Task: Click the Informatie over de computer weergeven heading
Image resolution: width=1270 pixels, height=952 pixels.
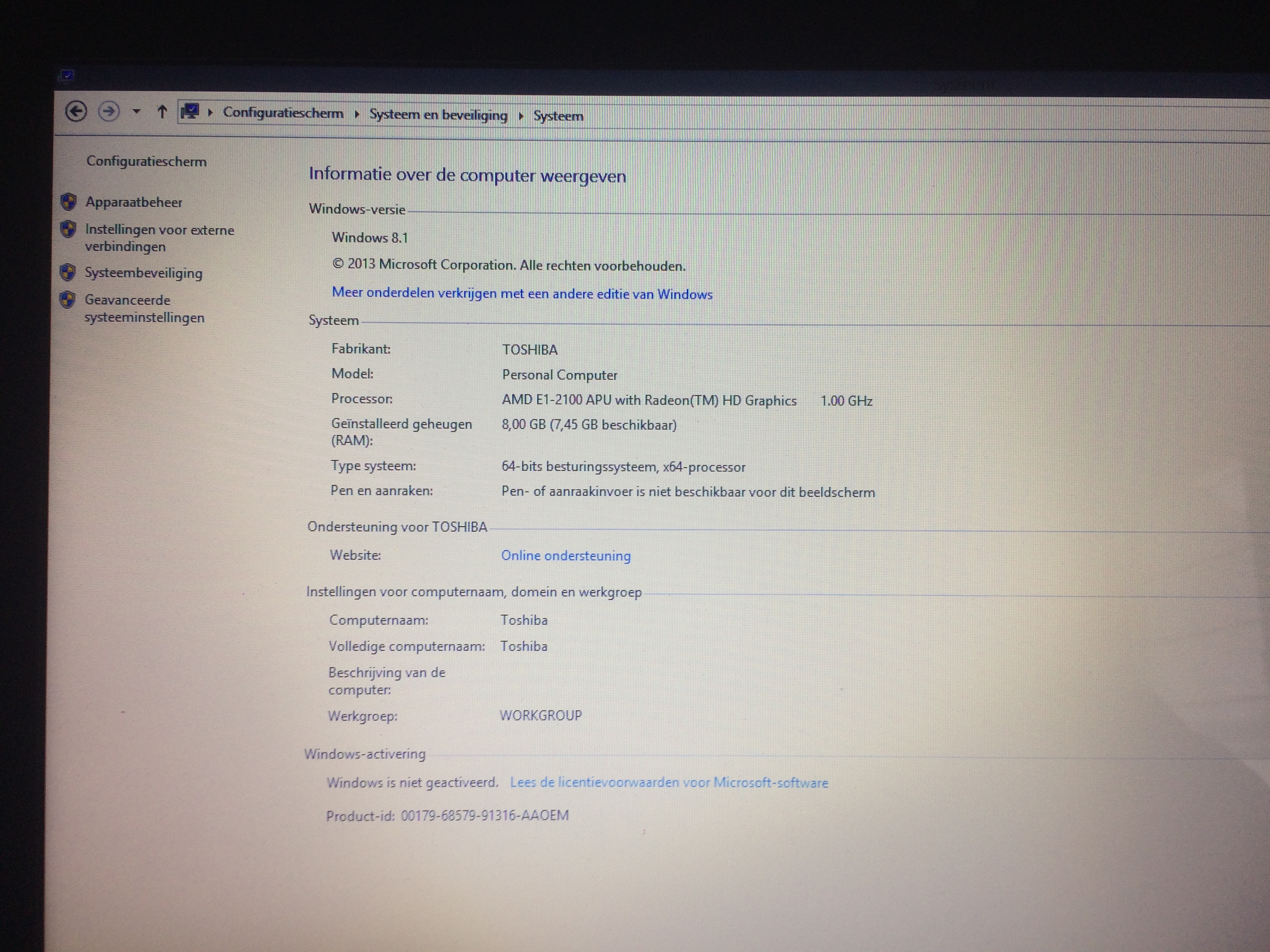Action: click(x=467, y=175)
